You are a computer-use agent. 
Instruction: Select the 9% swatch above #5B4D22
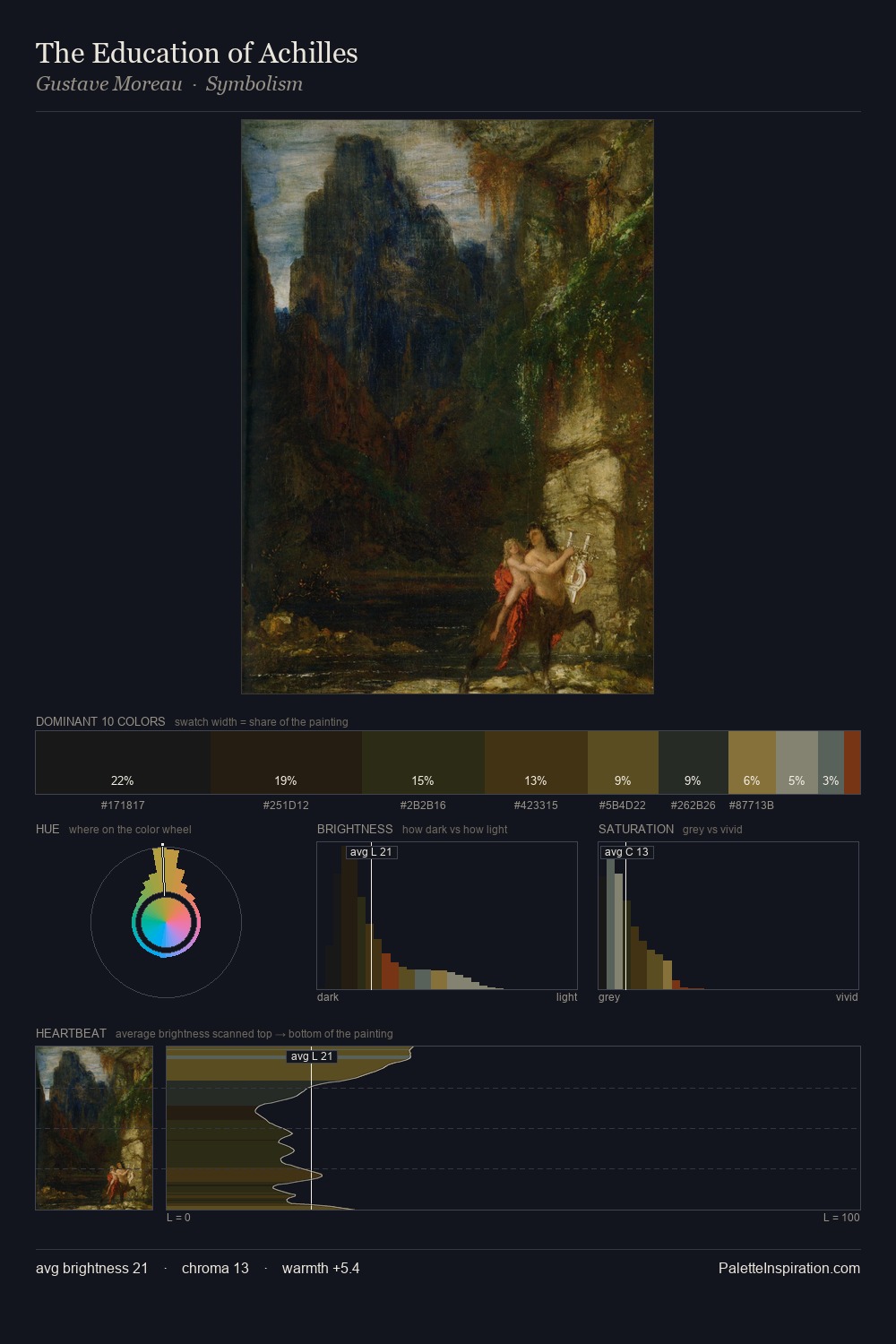(x=623, y=762)
